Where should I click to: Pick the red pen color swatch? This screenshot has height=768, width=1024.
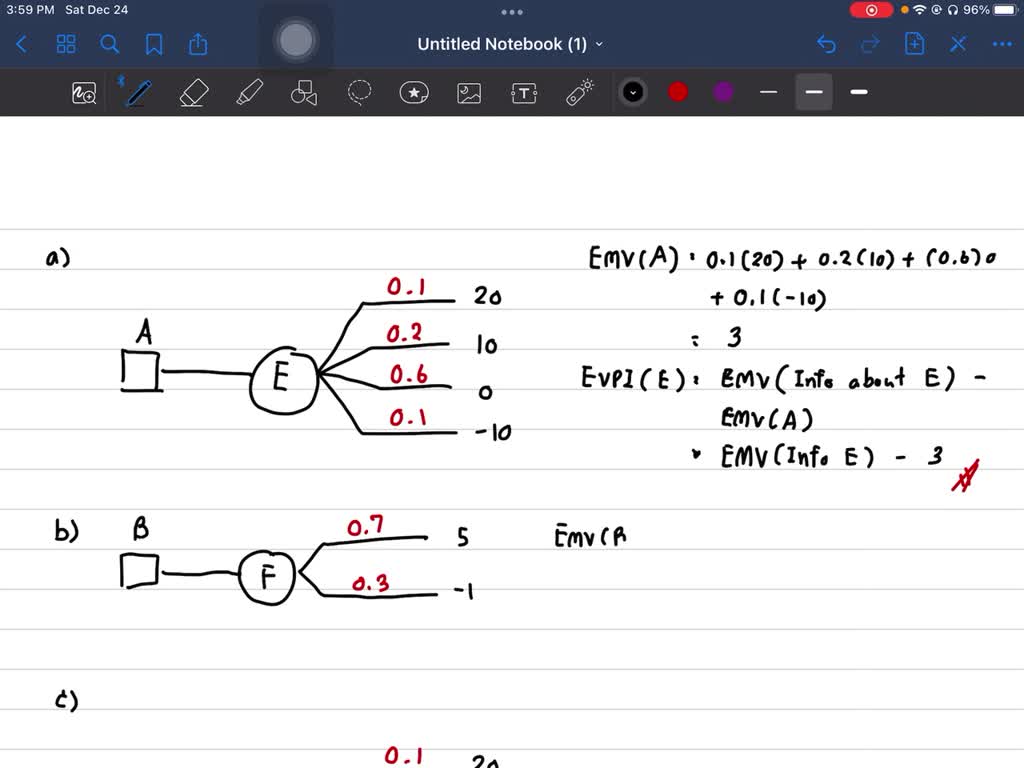(x=678, y=92)
